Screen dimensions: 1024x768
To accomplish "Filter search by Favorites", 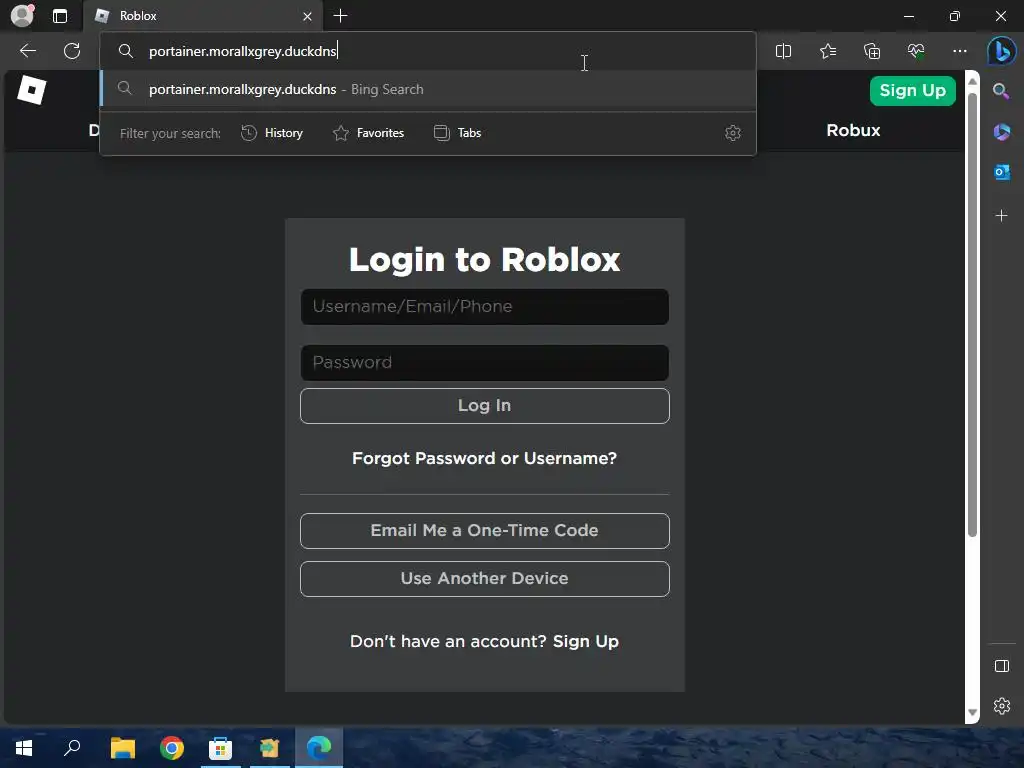I will pyautogui.click(x=368, y=133).
